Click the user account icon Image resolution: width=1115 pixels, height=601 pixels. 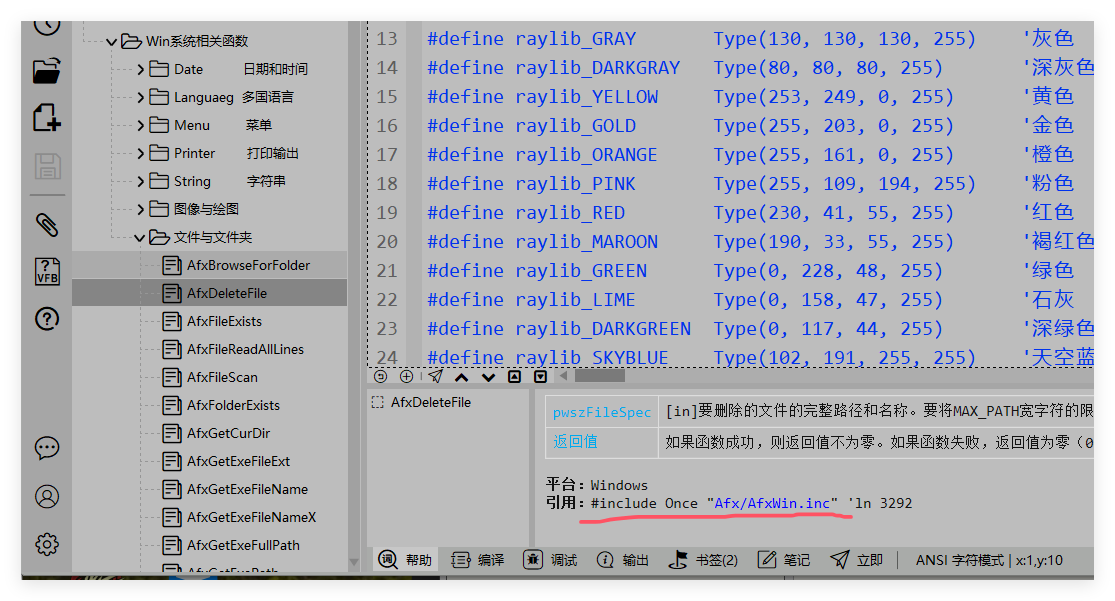pyautogui.click(x=46, y=496)
